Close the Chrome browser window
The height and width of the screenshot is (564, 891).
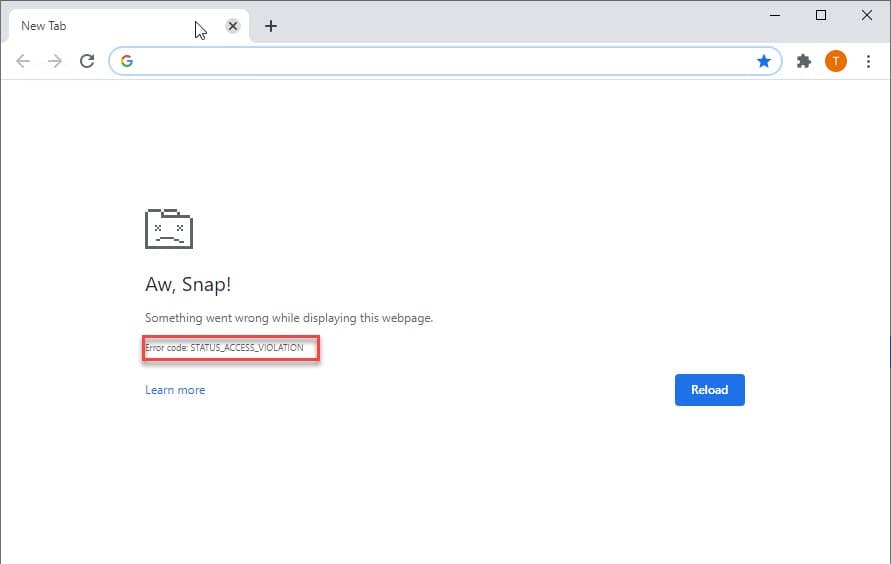pos(866,15)
